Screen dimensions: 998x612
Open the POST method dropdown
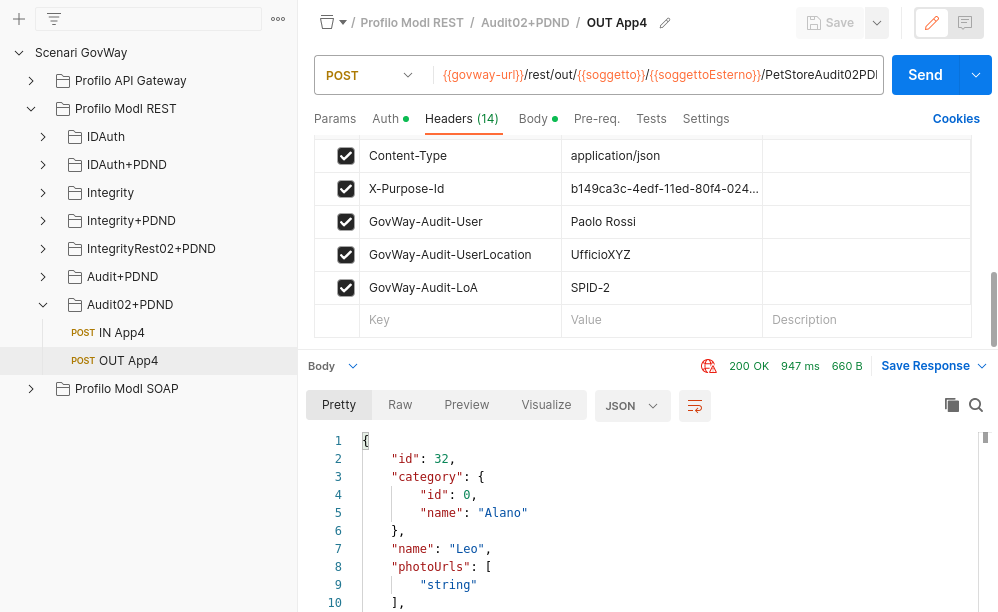coord(370,75)
